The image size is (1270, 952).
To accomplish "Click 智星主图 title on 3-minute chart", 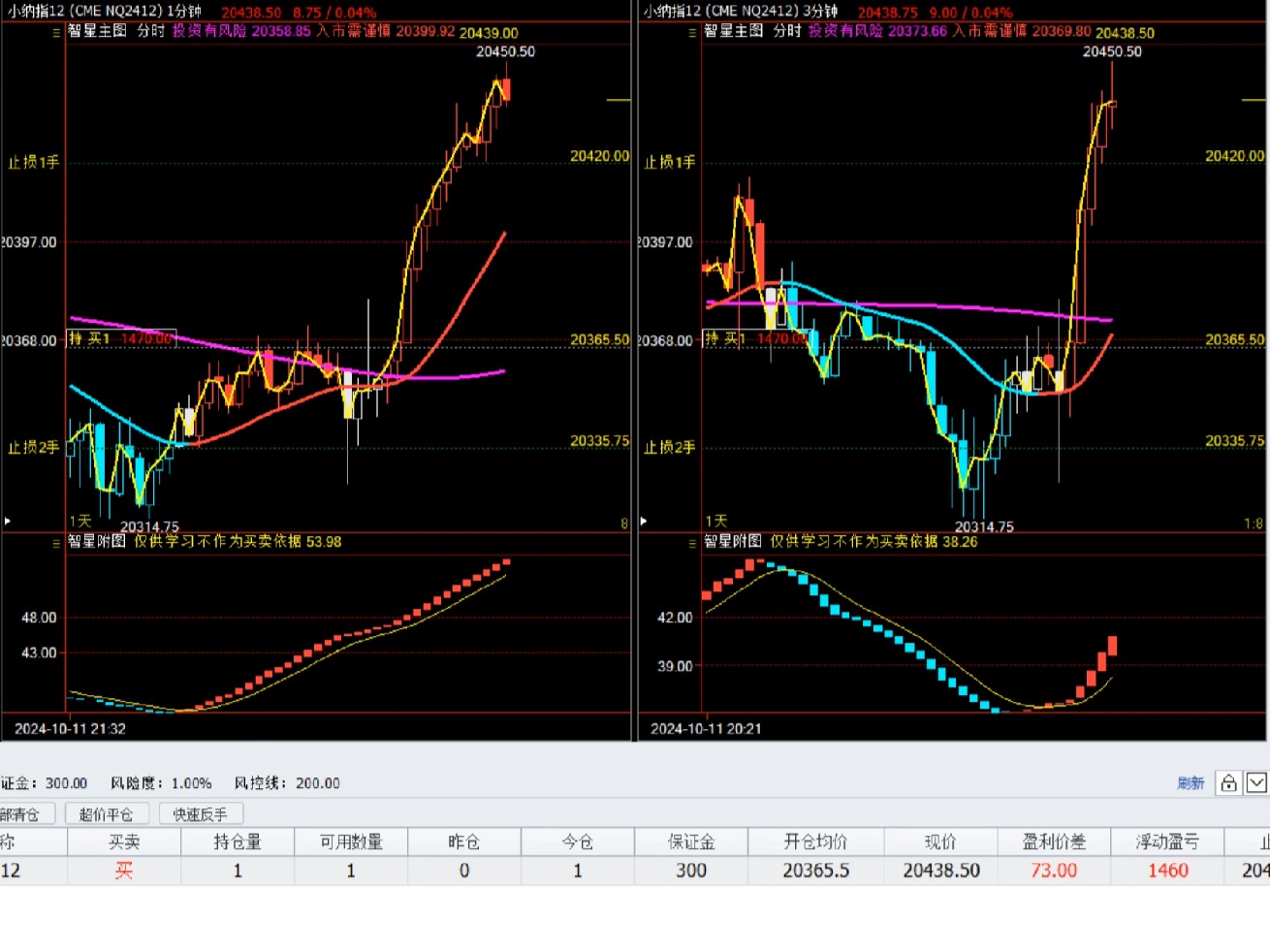I will [x=734, y=31].
